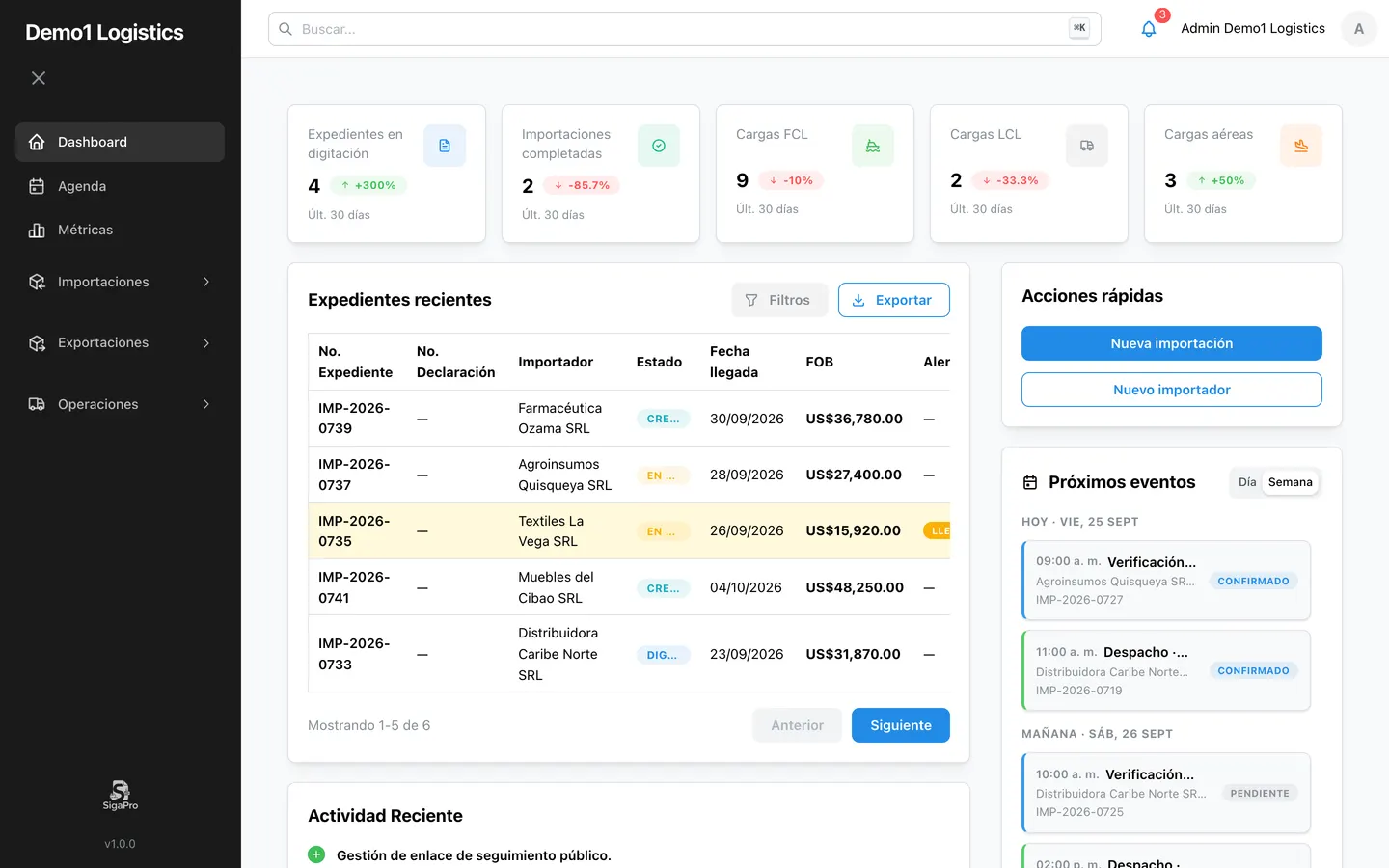Go to next page with Siguiente
Viewport: 1389px width, 868px height.
(901, 725)
